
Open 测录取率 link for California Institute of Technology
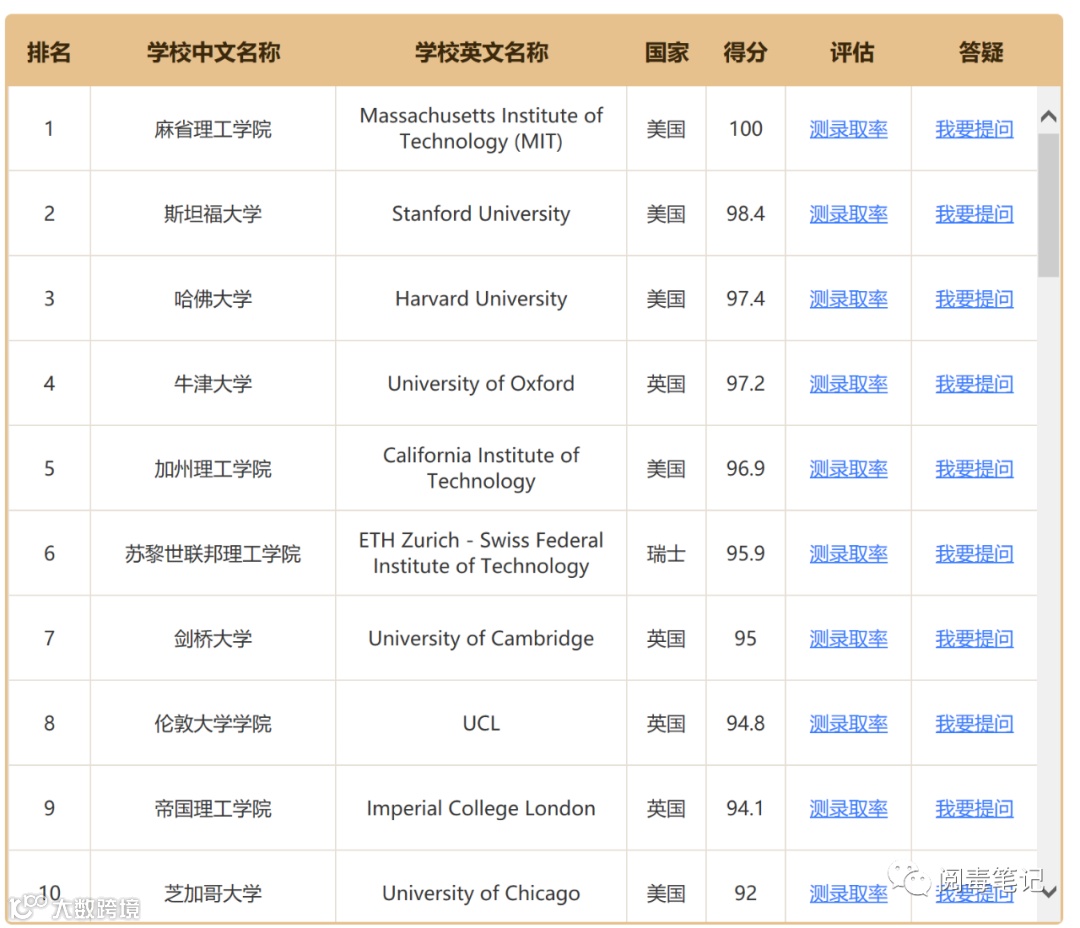pos(848,469)
